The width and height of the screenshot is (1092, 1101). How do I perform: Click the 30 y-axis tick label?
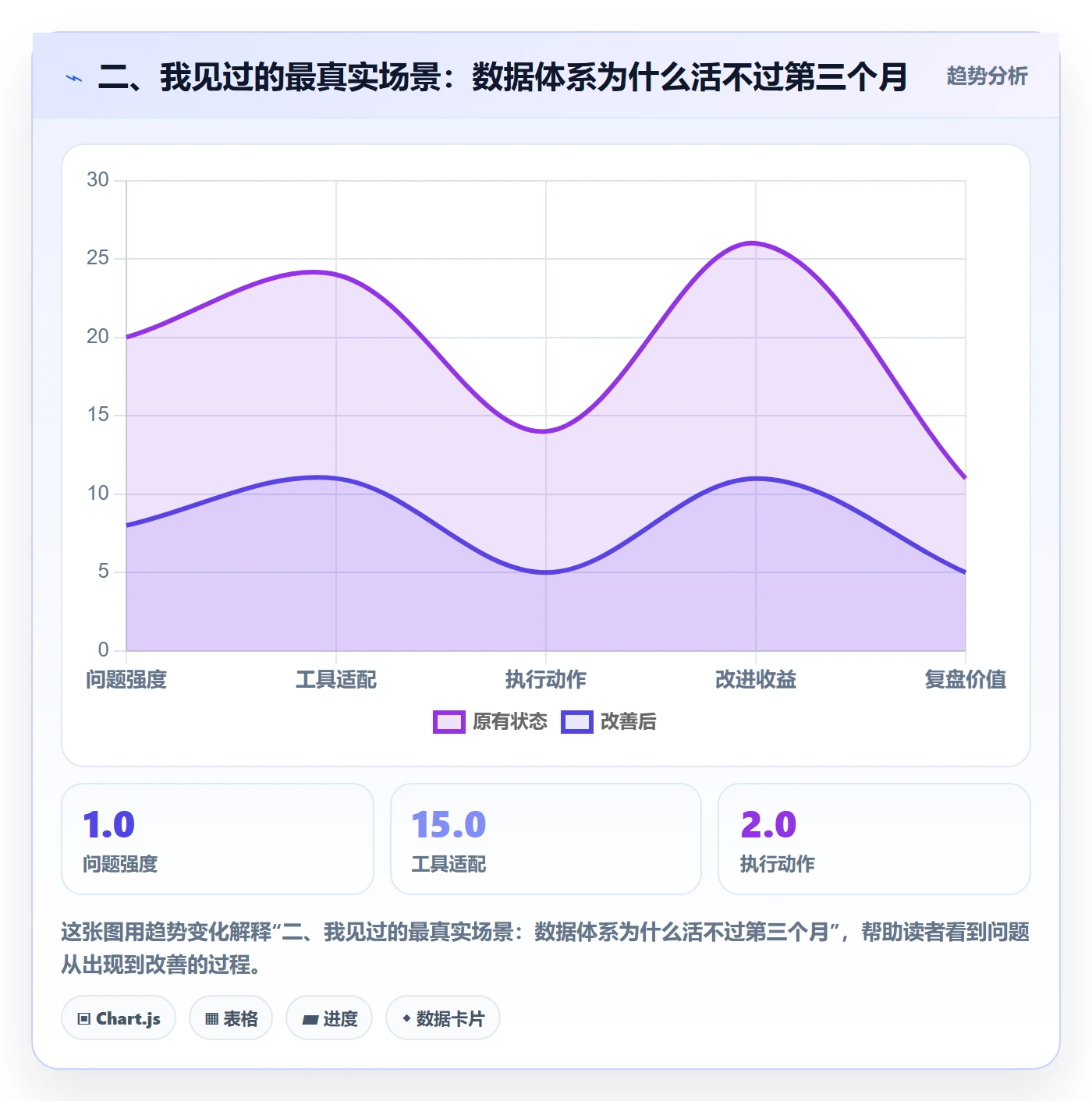[x=97, y=180]
